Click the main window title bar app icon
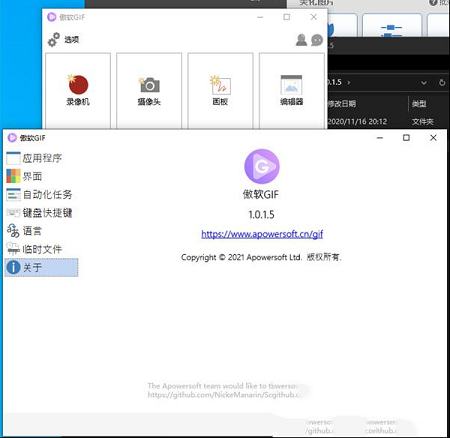This screenshot has height=438, width=450. (51, 17)
